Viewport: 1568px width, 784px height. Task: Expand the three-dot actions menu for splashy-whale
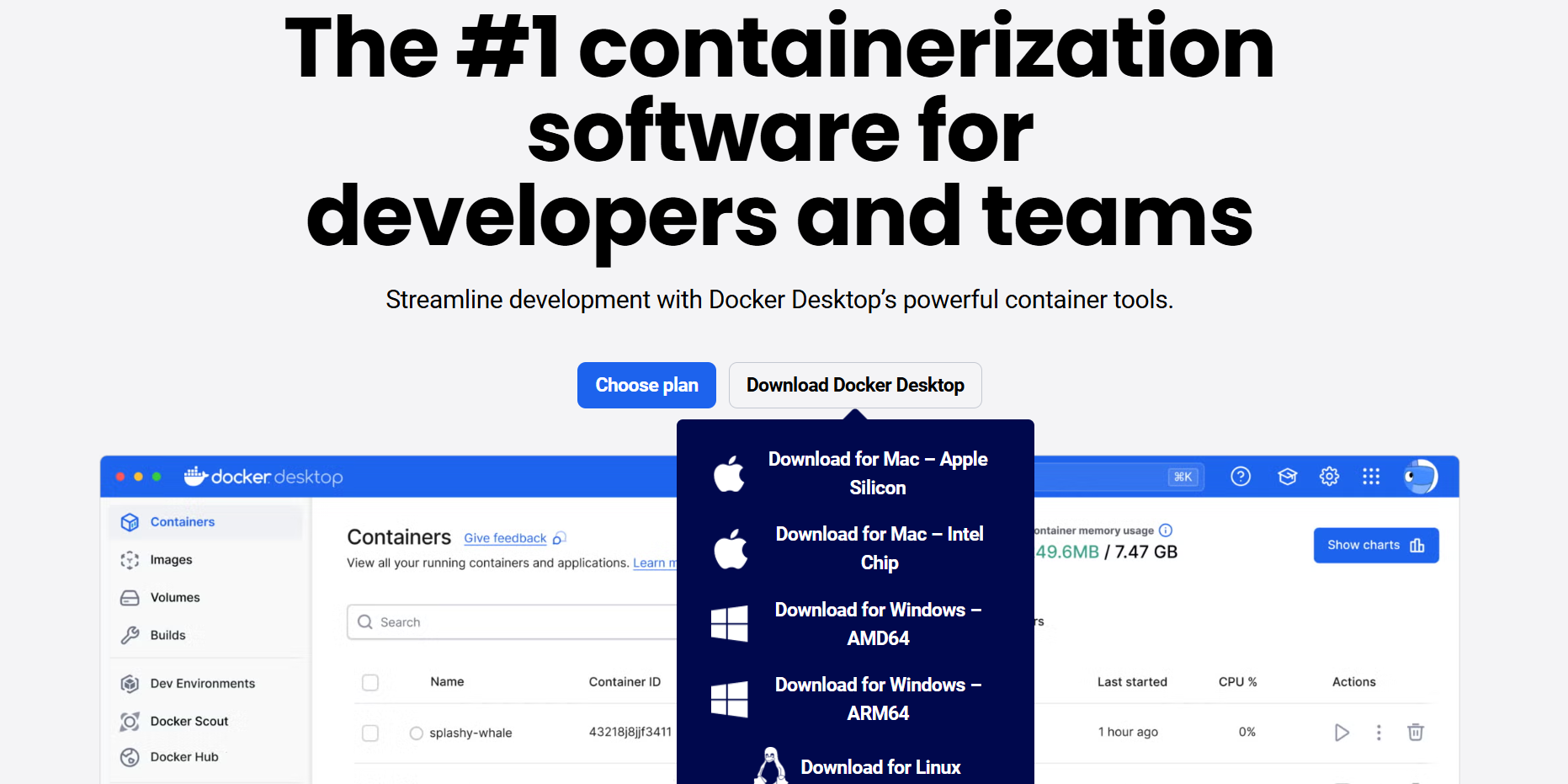click(x=1379, y=733)
